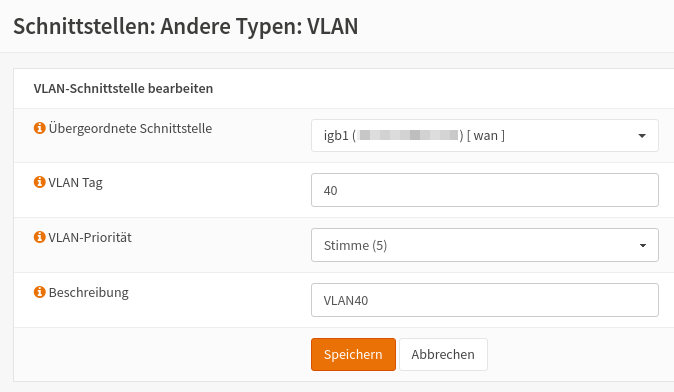Focus the VLAN Tag field containing 40
This screenshot has width=674, height=392.
click(x=484, y=190)
